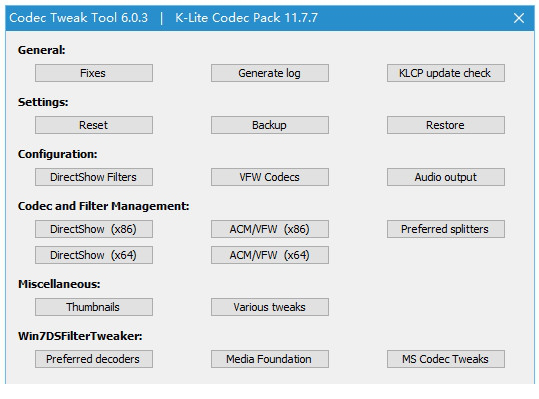Click the Generate log button
539x399 pixels.
pyautogui.click(x=270, y=73)
